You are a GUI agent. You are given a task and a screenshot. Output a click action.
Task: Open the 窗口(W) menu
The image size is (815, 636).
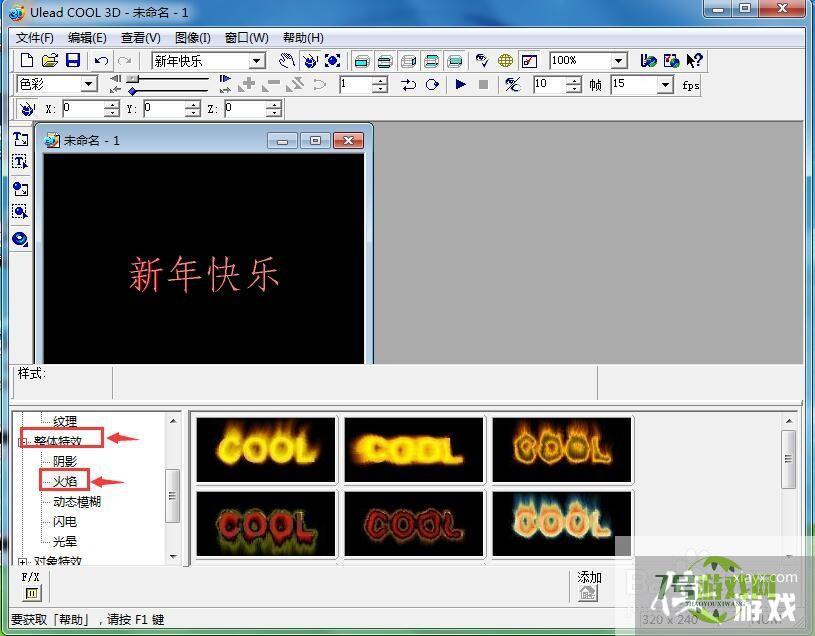(247, 38)
